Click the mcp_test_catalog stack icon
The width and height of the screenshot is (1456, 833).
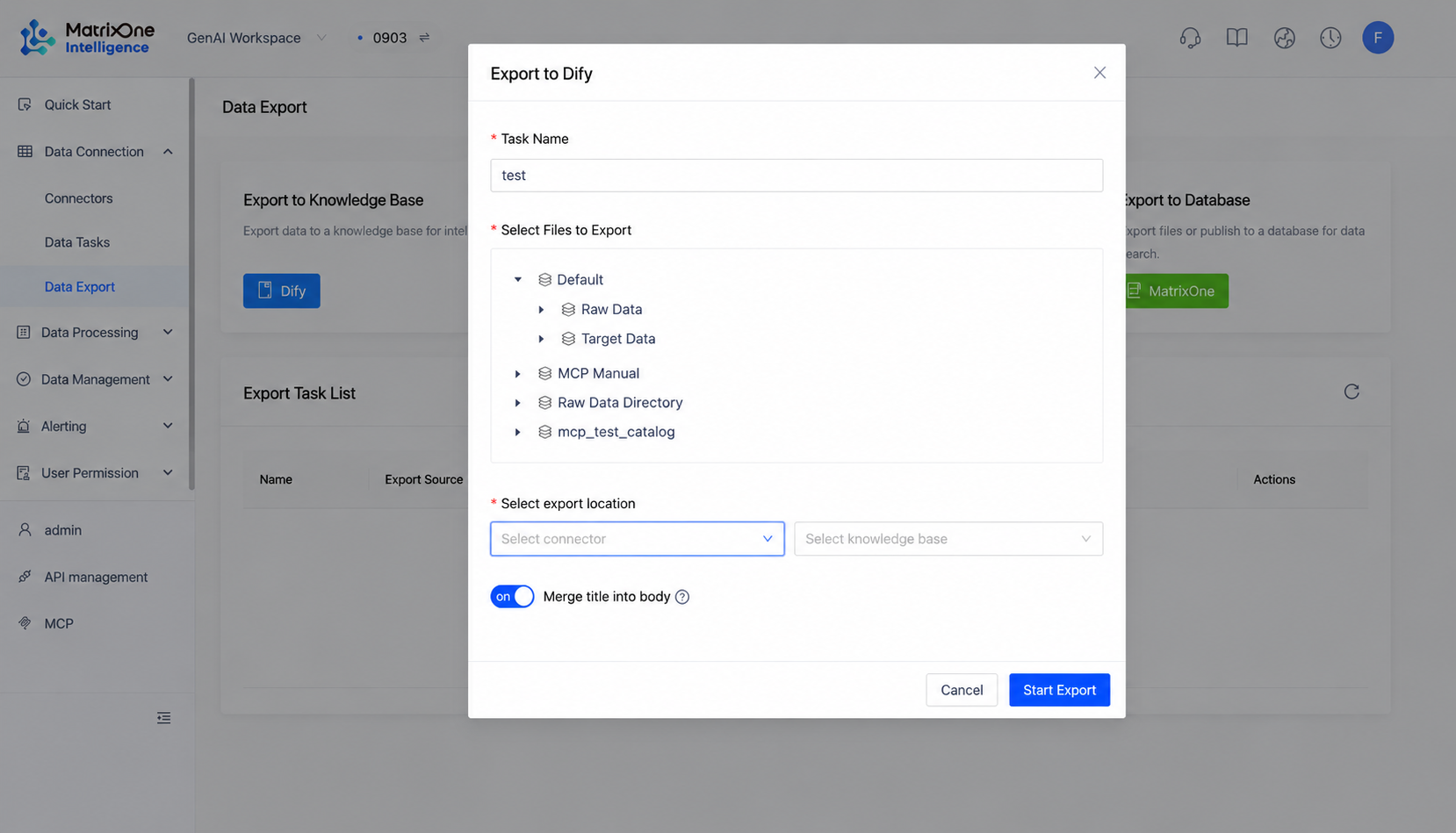[x=544, y=432]
